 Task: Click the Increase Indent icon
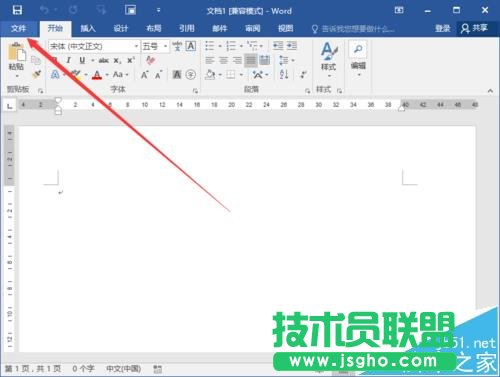click(292, 46)
